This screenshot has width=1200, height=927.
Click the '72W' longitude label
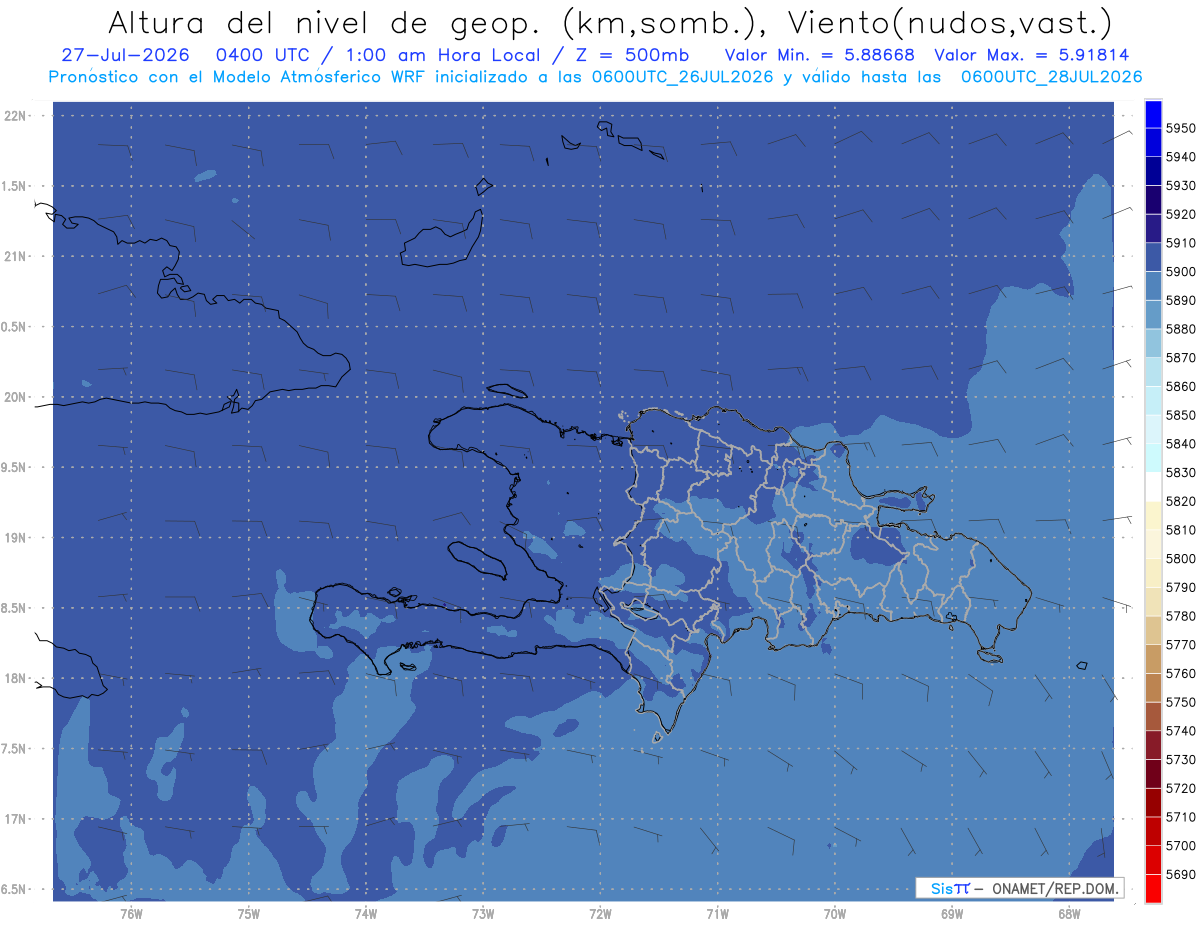(600, 913)
